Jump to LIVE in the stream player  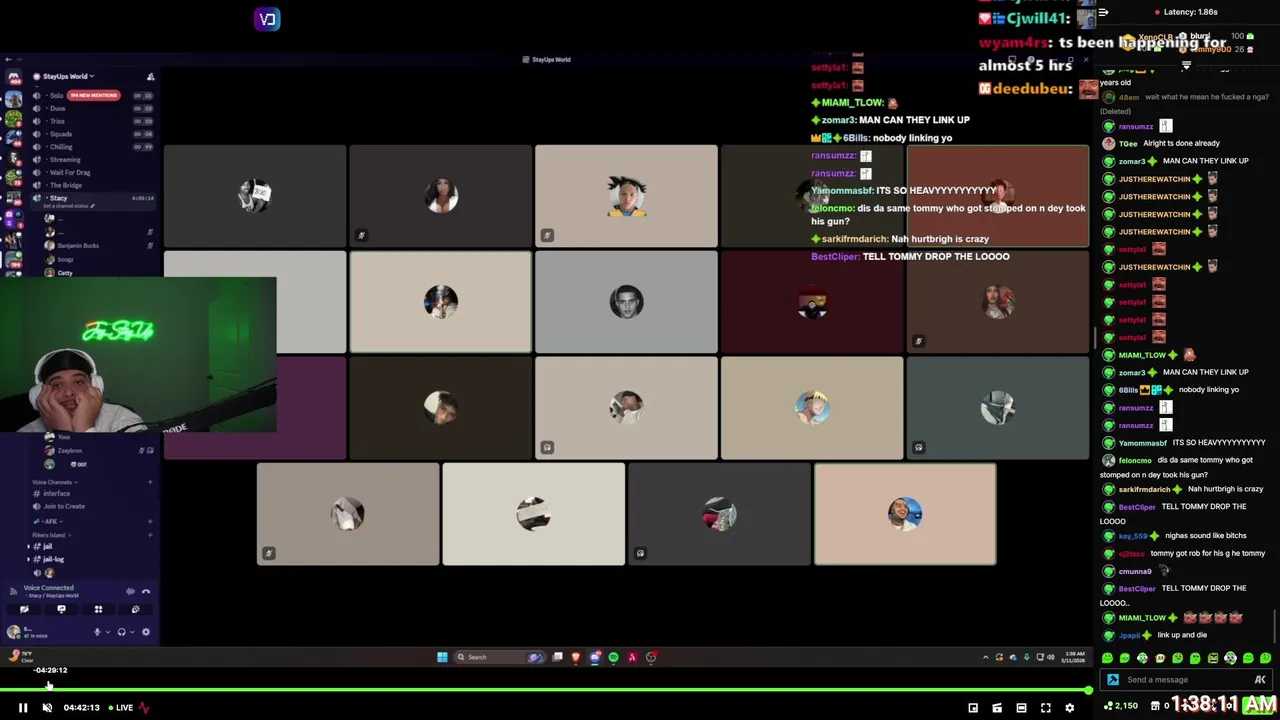(120, 708)
